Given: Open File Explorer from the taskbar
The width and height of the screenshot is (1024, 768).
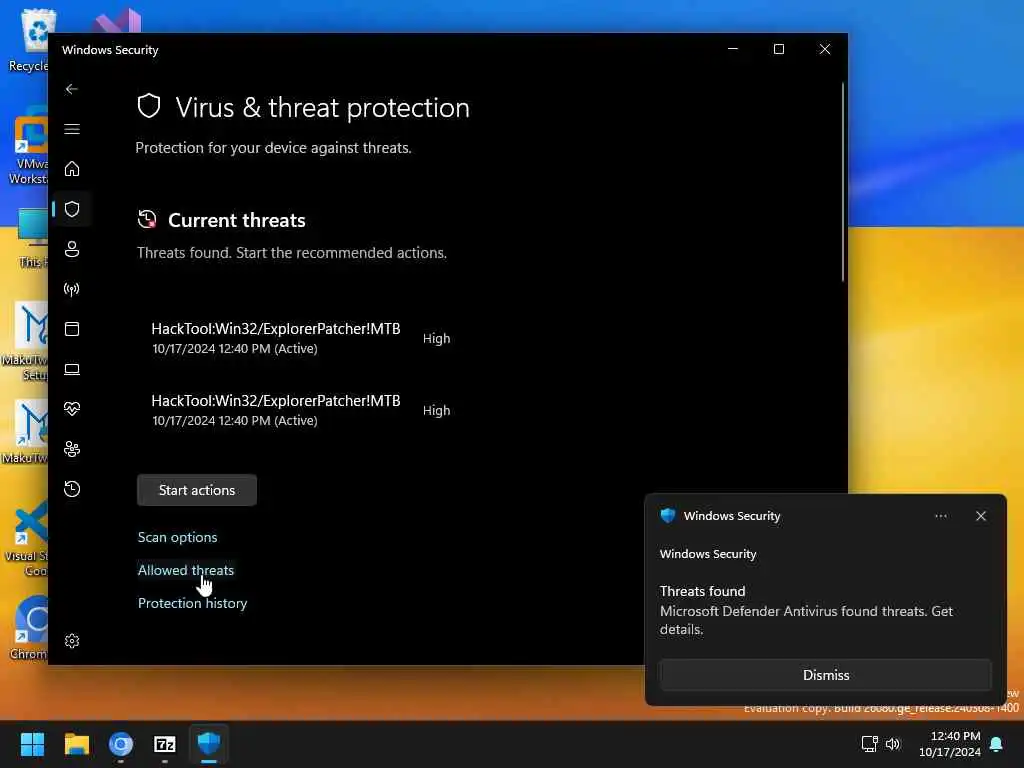Looking at the screenshot, I should (76, 744).
